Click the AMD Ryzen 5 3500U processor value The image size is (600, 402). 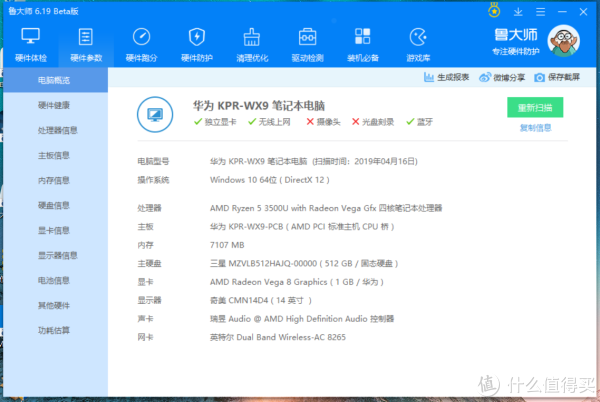tap(326, 208)
